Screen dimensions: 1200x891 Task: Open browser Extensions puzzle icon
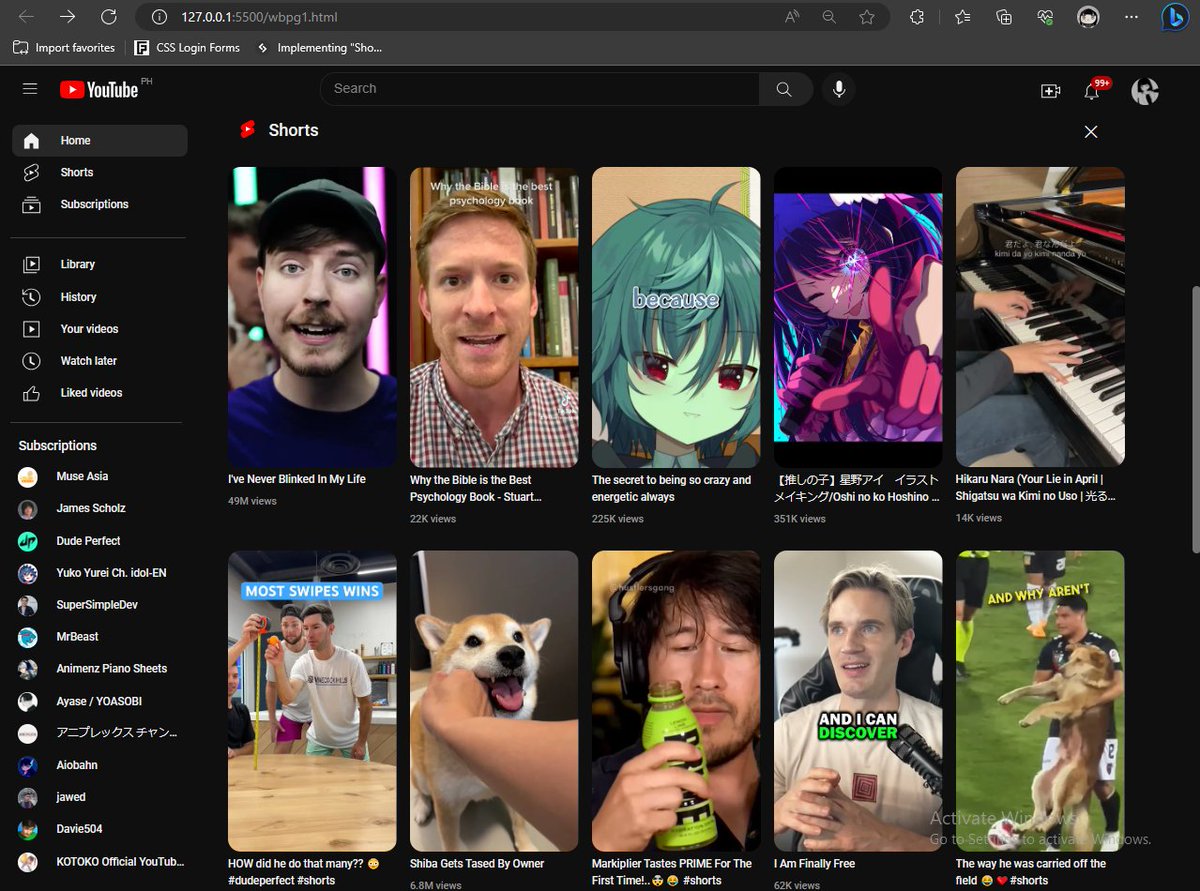917,17
